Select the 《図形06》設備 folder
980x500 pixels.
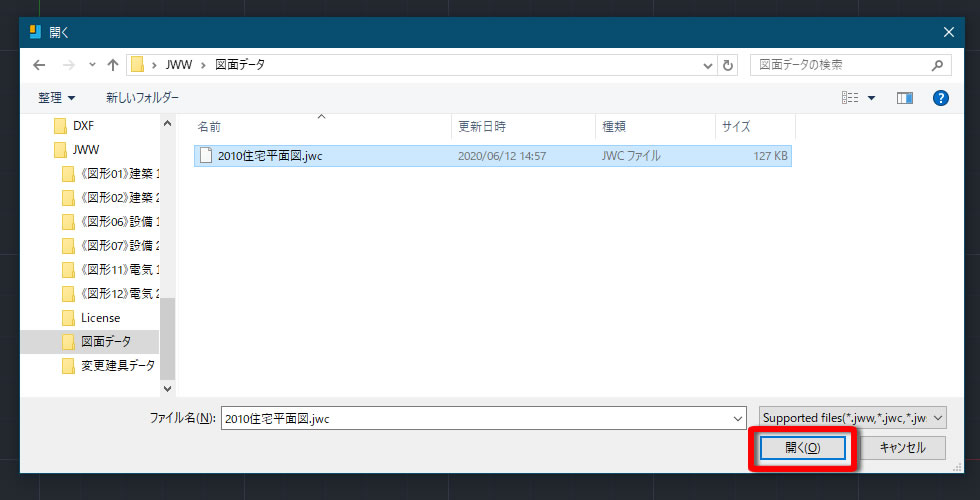pos(110,222)
